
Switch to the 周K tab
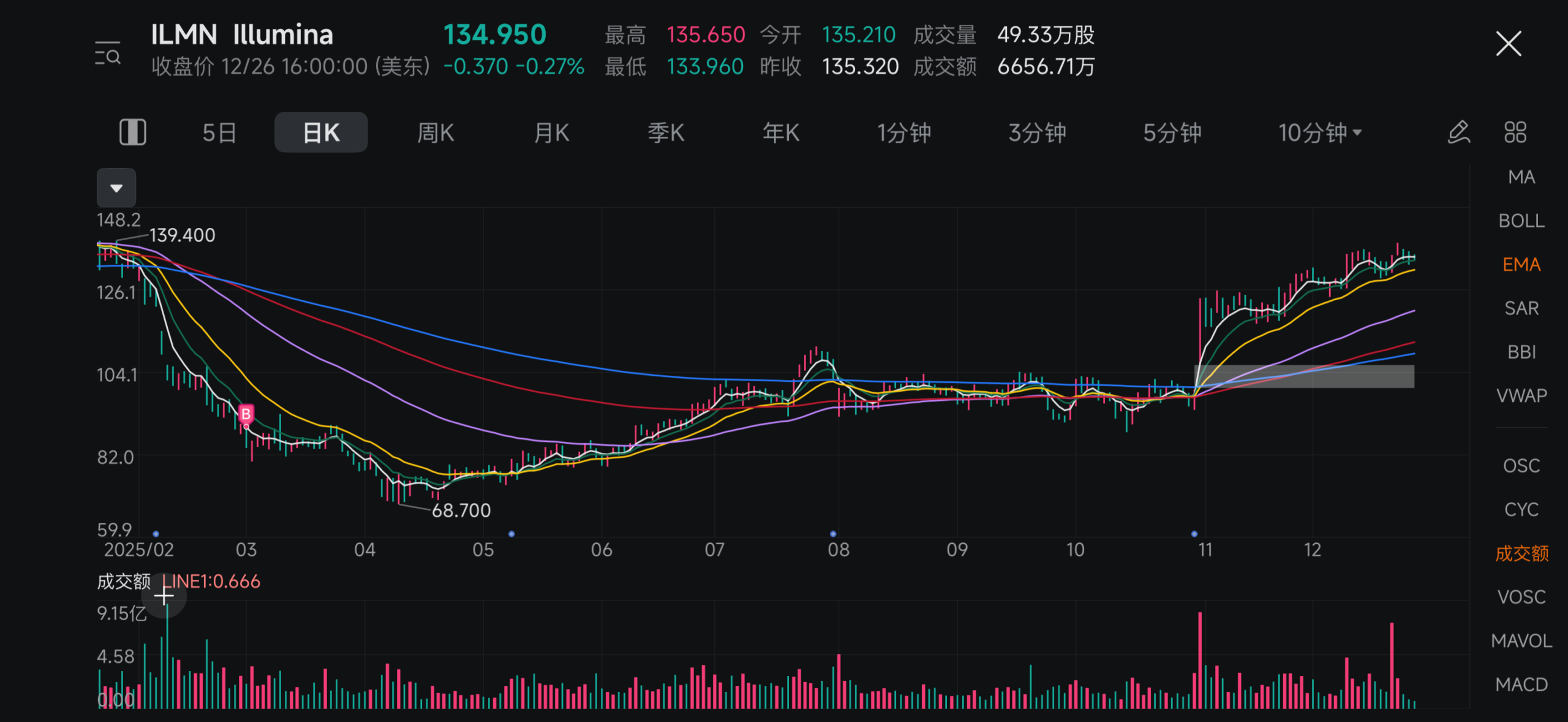[x=435, y=132]
